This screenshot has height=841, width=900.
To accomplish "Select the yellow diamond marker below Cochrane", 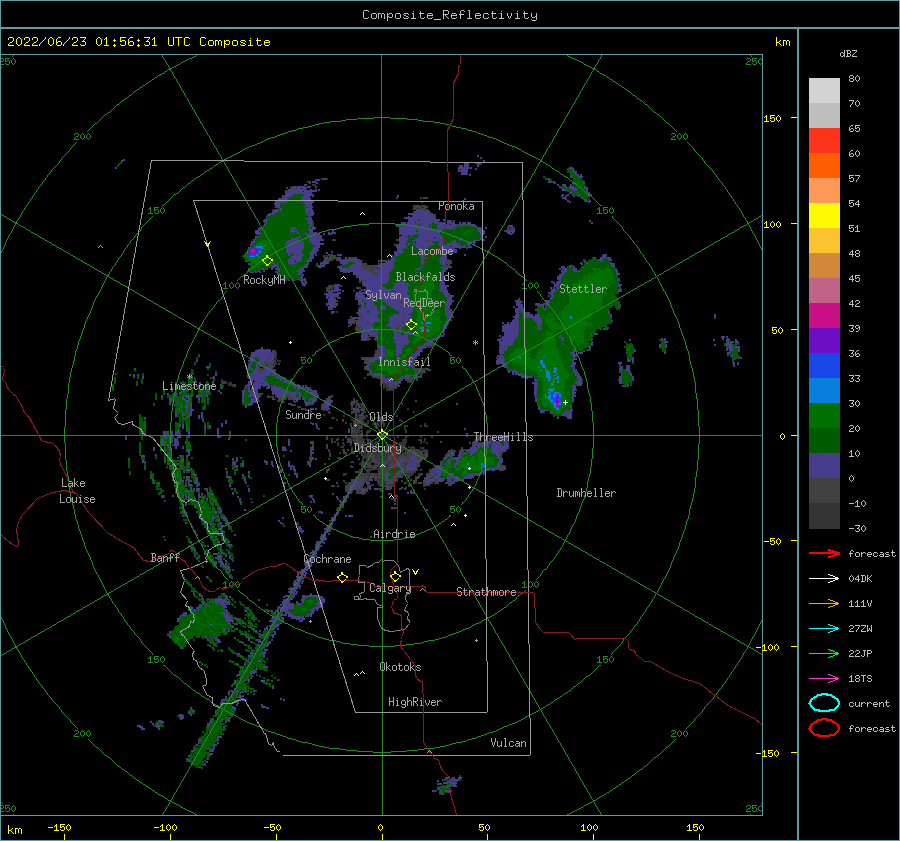I will (x=342, y=577).
